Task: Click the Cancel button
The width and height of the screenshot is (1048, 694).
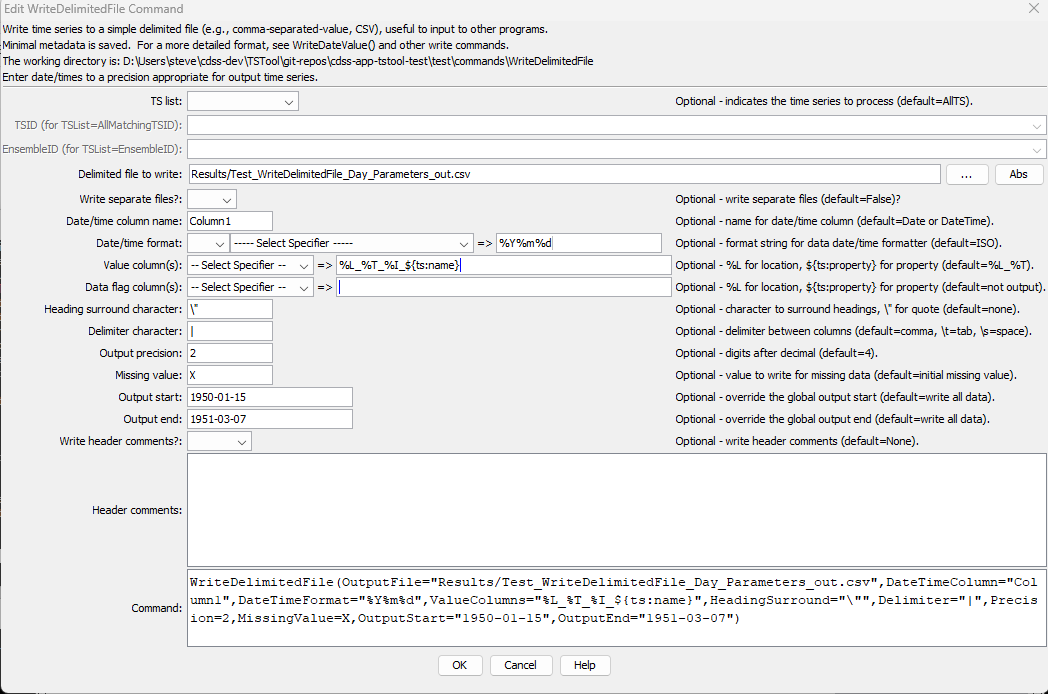Action: 520,665
